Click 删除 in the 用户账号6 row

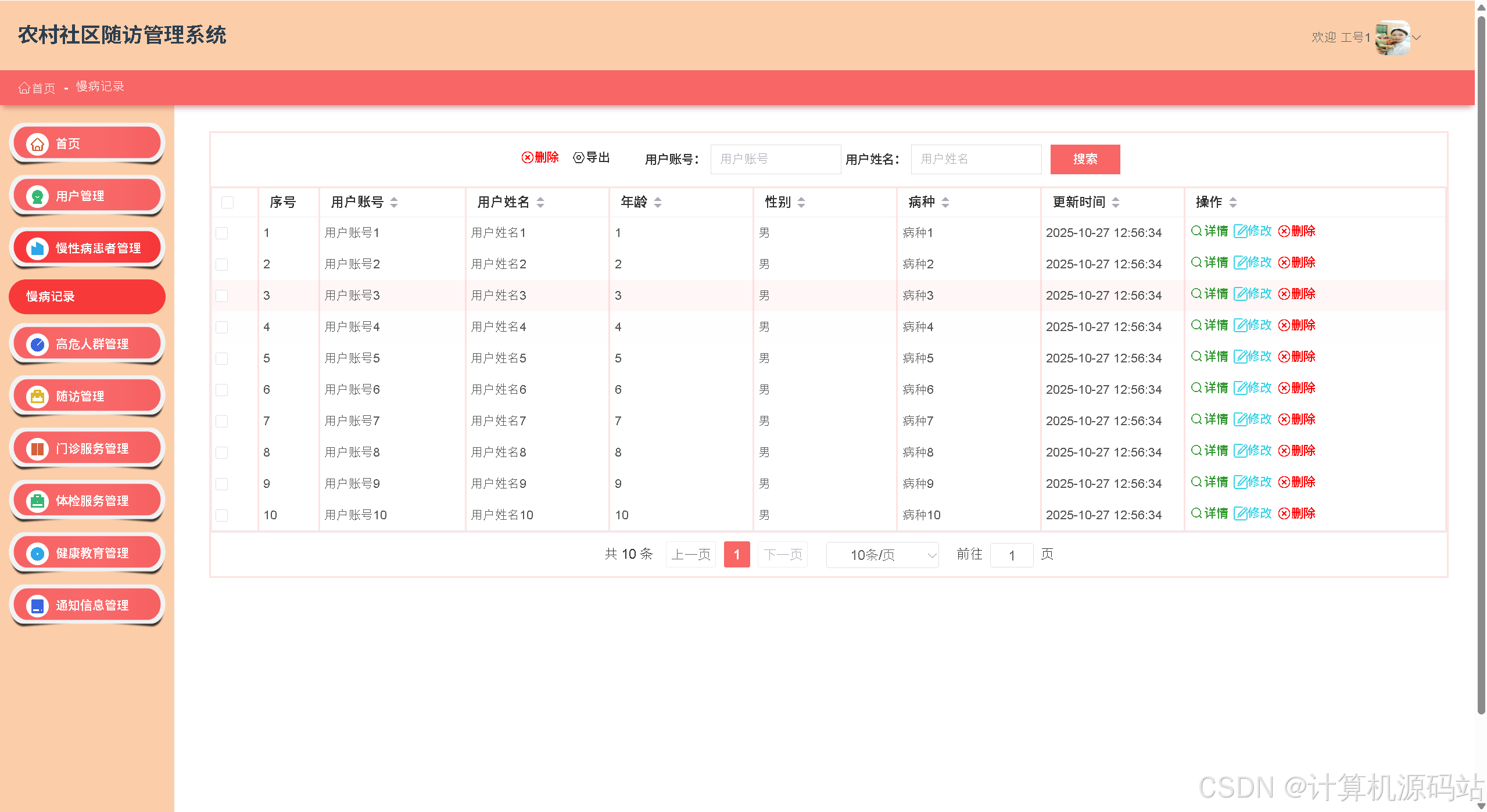click(1297, 388)
